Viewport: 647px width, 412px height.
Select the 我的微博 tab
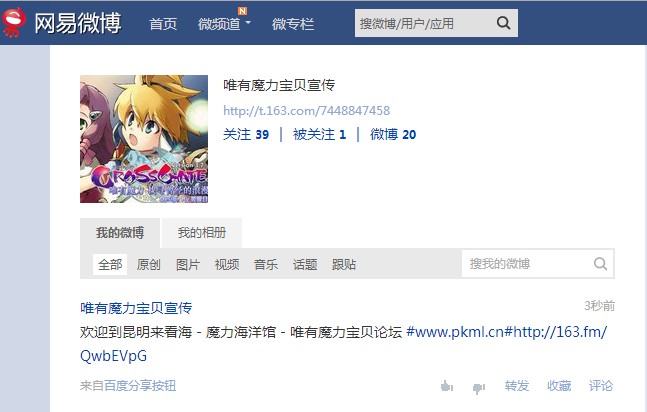coord(120,233)
